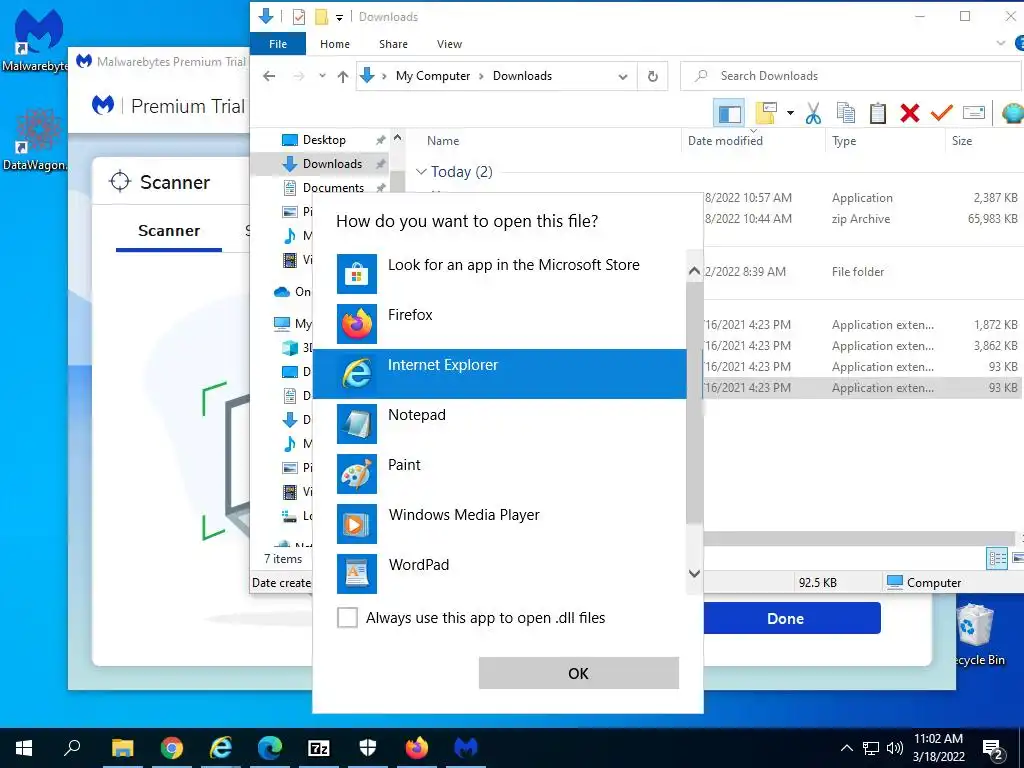Screen dimensions: 1024x768
Task: Click the orange checkmark toolbar icon
Action: [942, 113]
